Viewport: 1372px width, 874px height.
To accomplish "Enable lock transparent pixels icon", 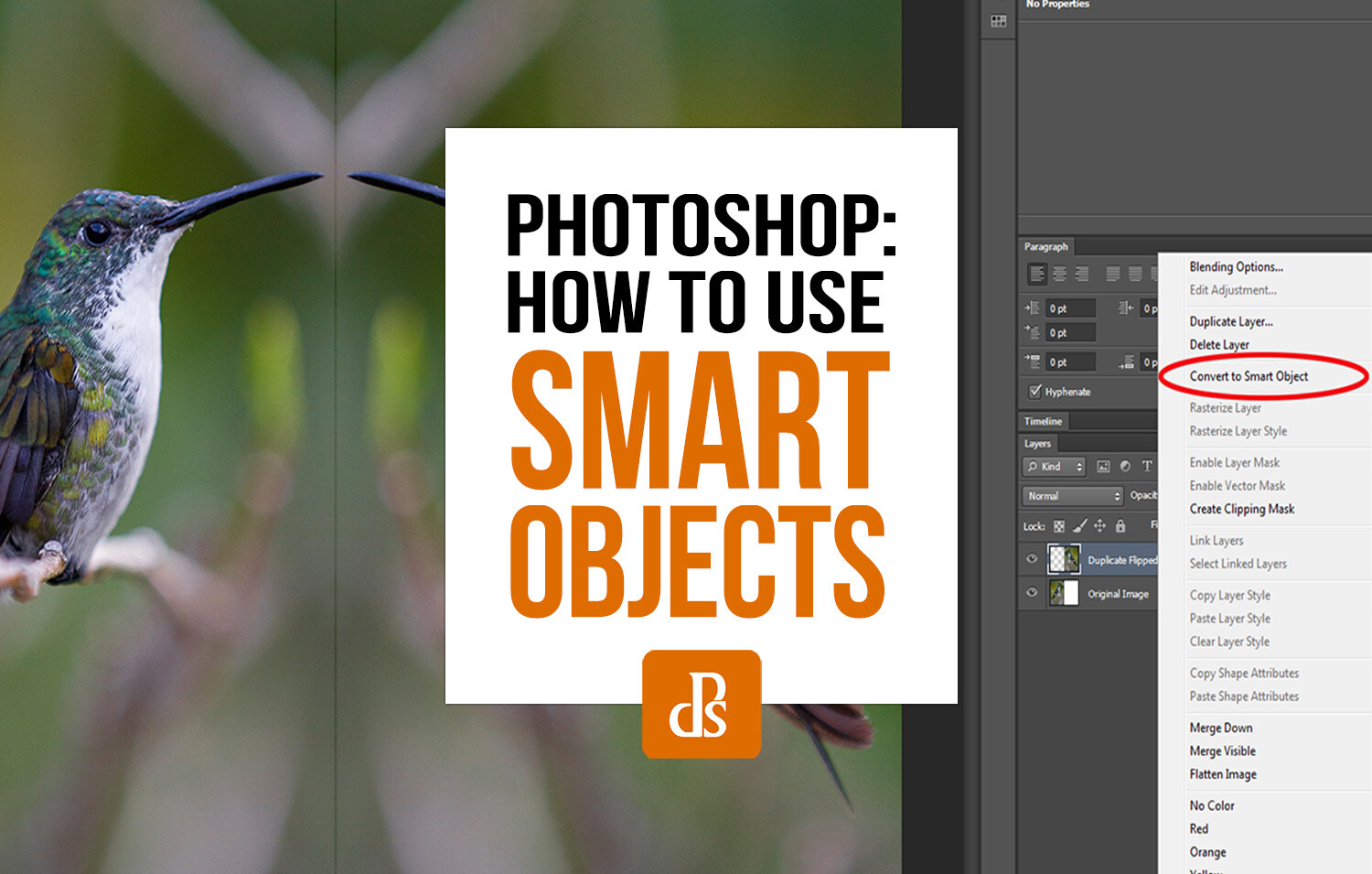I will 1061,526.
